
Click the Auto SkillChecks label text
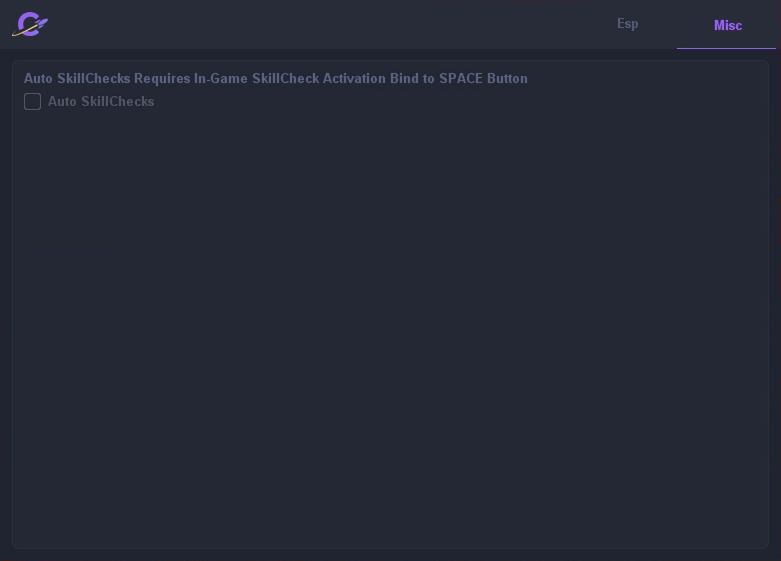(101, 102)
